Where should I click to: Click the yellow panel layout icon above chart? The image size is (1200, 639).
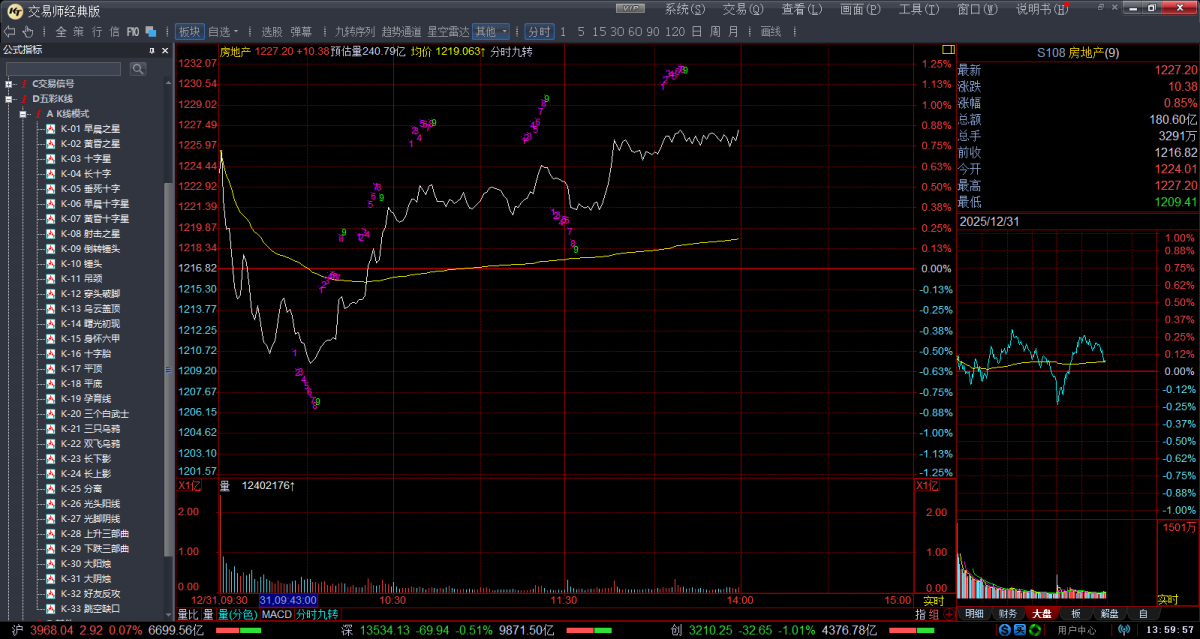[947, 49]
